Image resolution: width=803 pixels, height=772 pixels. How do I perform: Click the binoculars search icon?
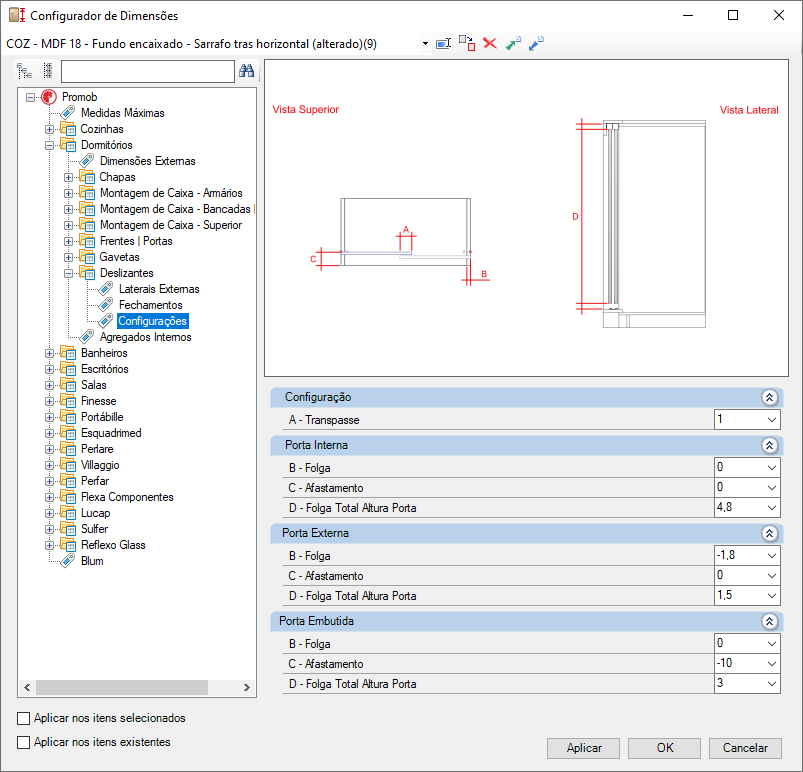pos(246,71)
